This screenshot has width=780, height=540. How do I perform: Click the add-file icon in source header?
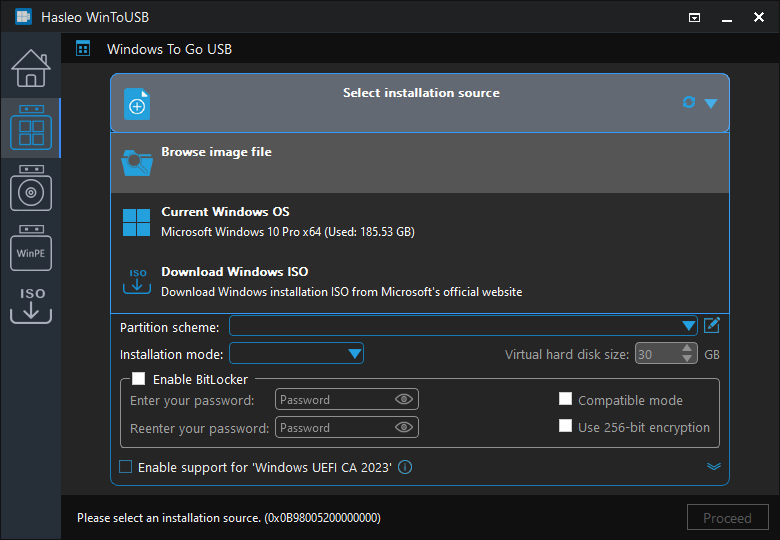137,104
